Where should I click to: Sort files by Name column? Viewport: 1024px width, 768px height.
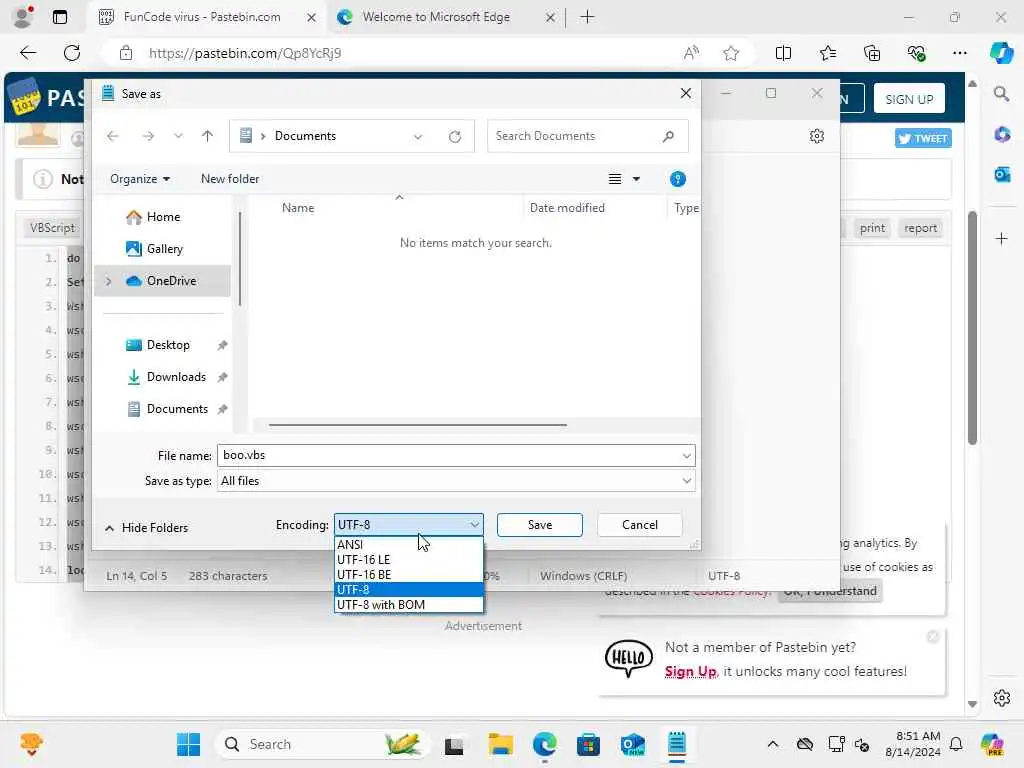[298, 208]
